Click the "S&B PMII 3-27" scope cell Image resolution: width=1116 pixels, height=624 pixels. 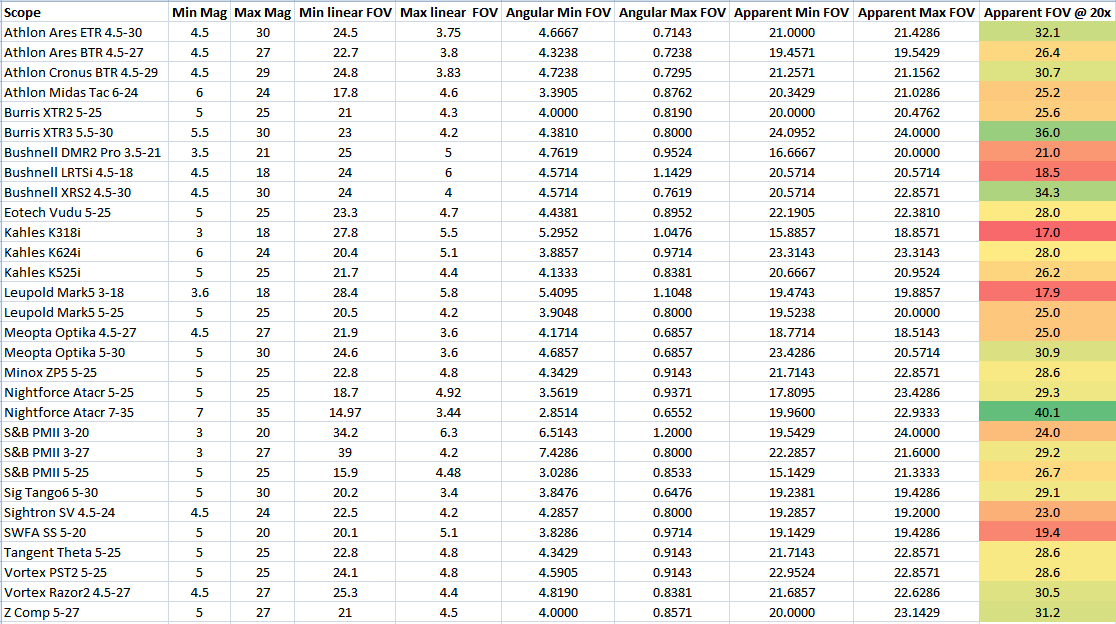pos(84,453)
